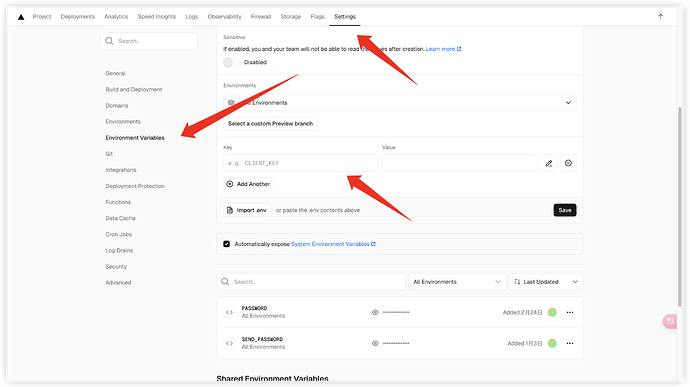690x387 pixels.
Task: Open the three-dot menu for SEND_PASSWORD
Action: (x=570, y=343)
